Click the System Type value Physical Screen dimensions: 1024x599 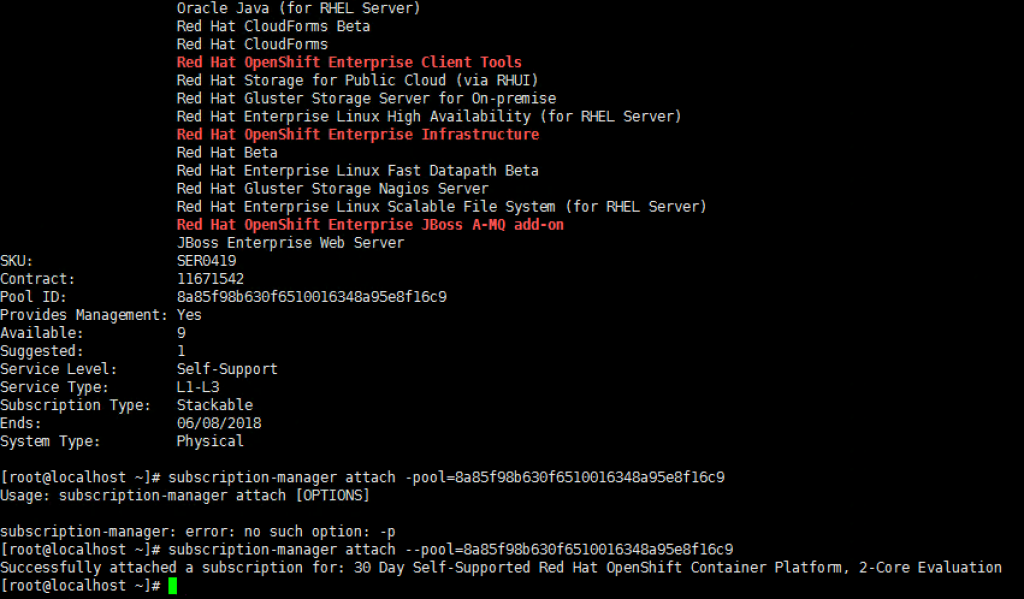point(210,441)
